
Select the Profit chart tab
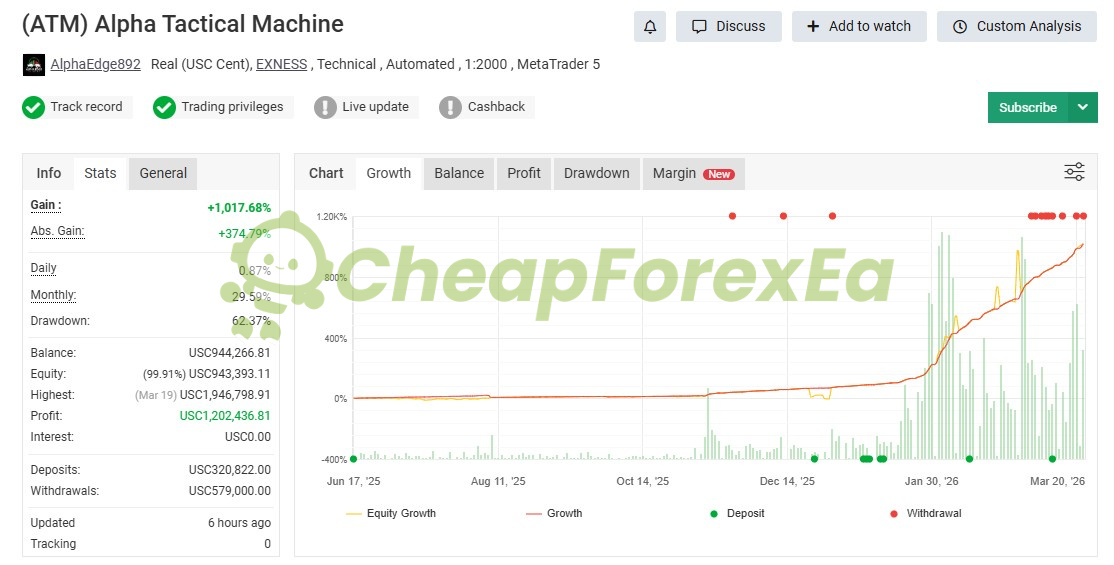coord(524,173)
